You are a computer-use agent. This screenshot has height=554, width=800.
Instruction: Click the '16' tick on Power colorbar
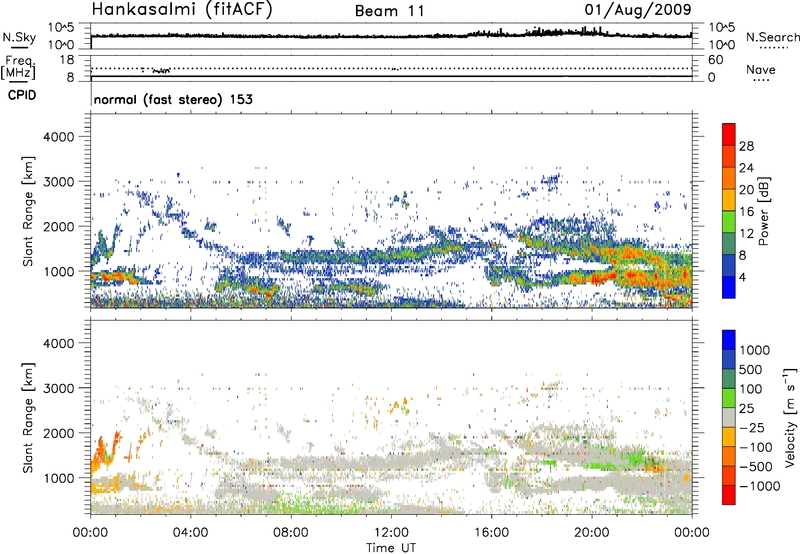point(746,212)
